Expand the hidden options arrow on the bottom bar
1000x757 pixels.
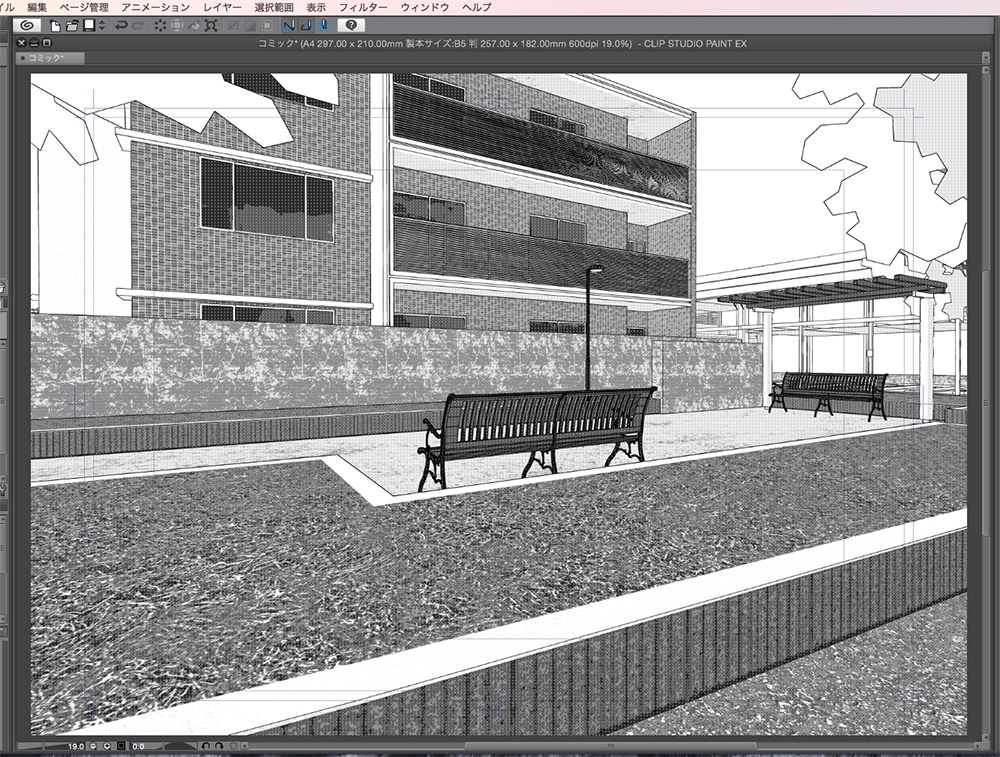pos(245,745)
